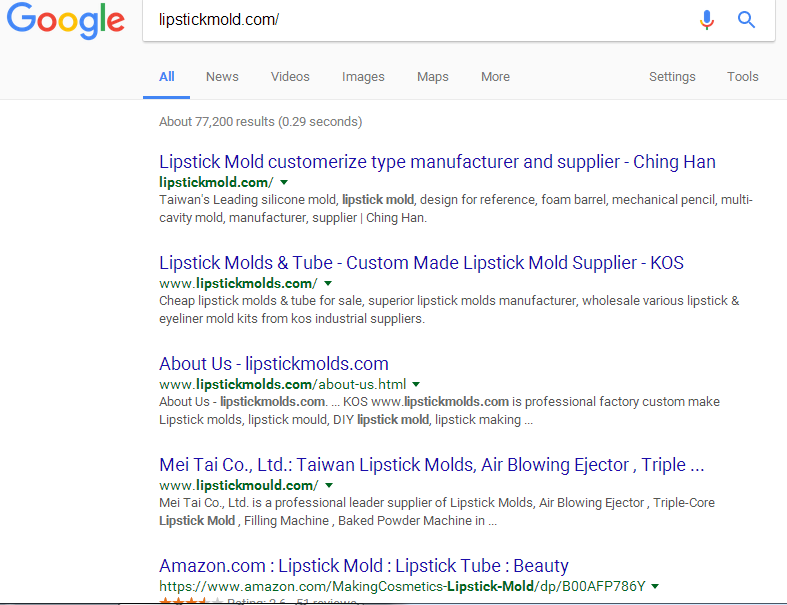This screenshot has width=787, height=605.
Task: Click the Cheap lipstick molds & tube snippet
Action: (x=449, y=310)
